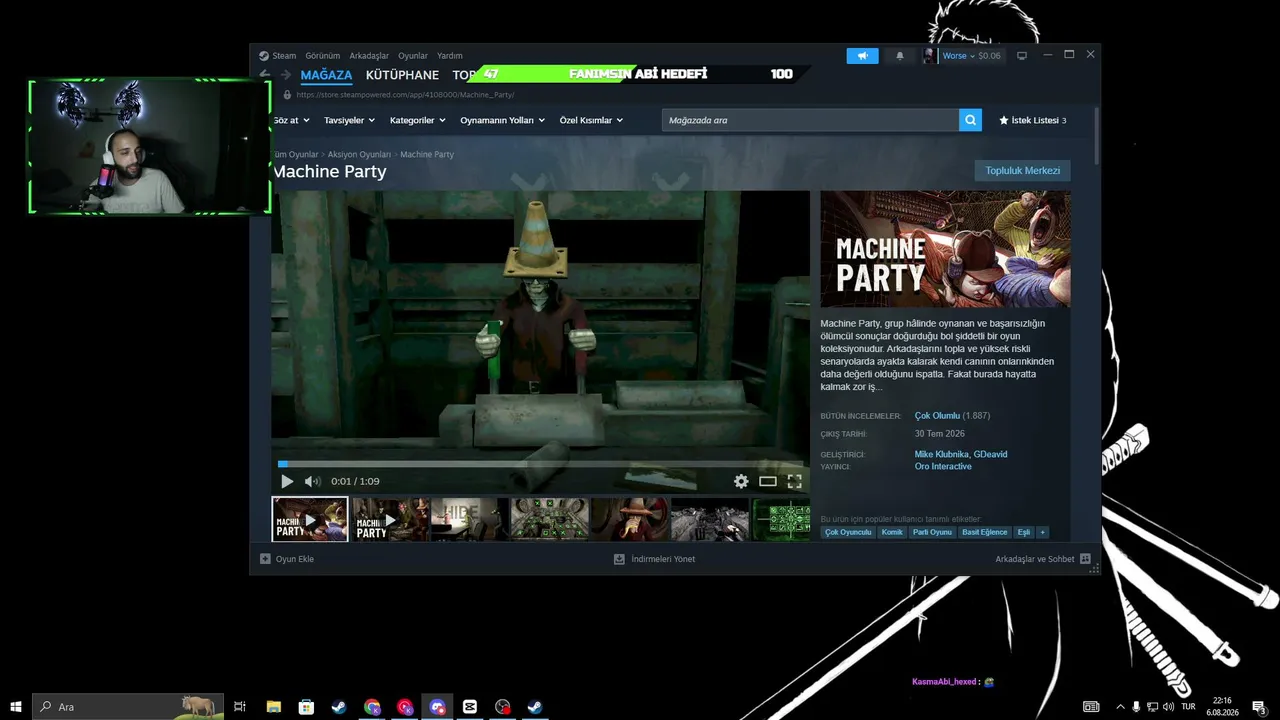Open the Steam notifications bell

point(899,56)
